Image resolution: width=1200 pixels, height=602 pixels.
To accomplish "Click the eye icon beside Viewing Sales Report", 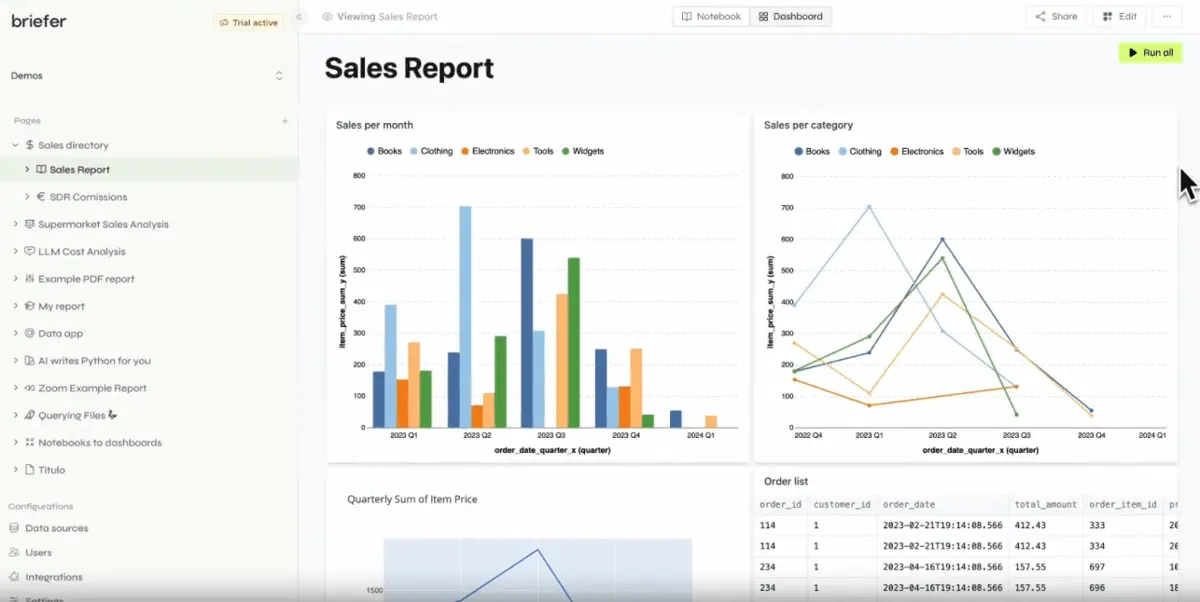I will coord(327,17).
